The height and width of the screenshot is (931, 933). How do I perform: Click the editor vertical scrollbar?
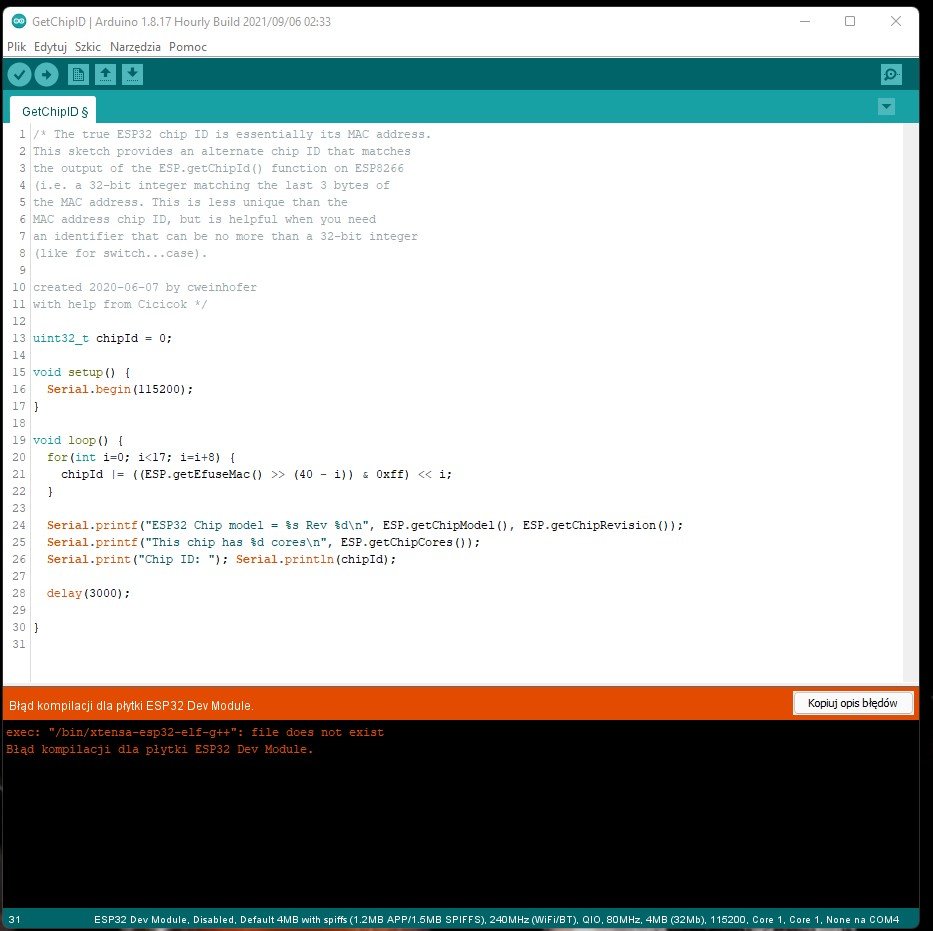[x=910, y=402]
